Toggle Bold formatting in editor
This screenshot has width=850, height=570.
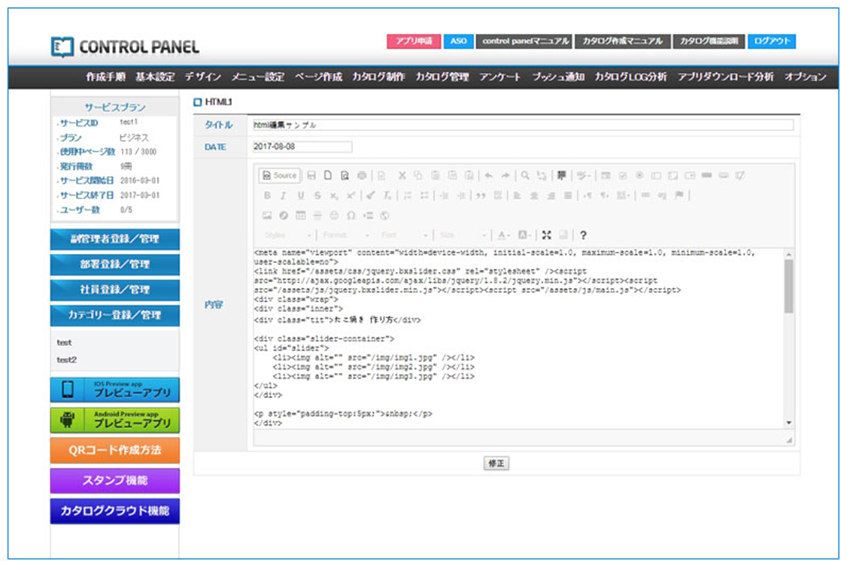click(x=267, y=195)
